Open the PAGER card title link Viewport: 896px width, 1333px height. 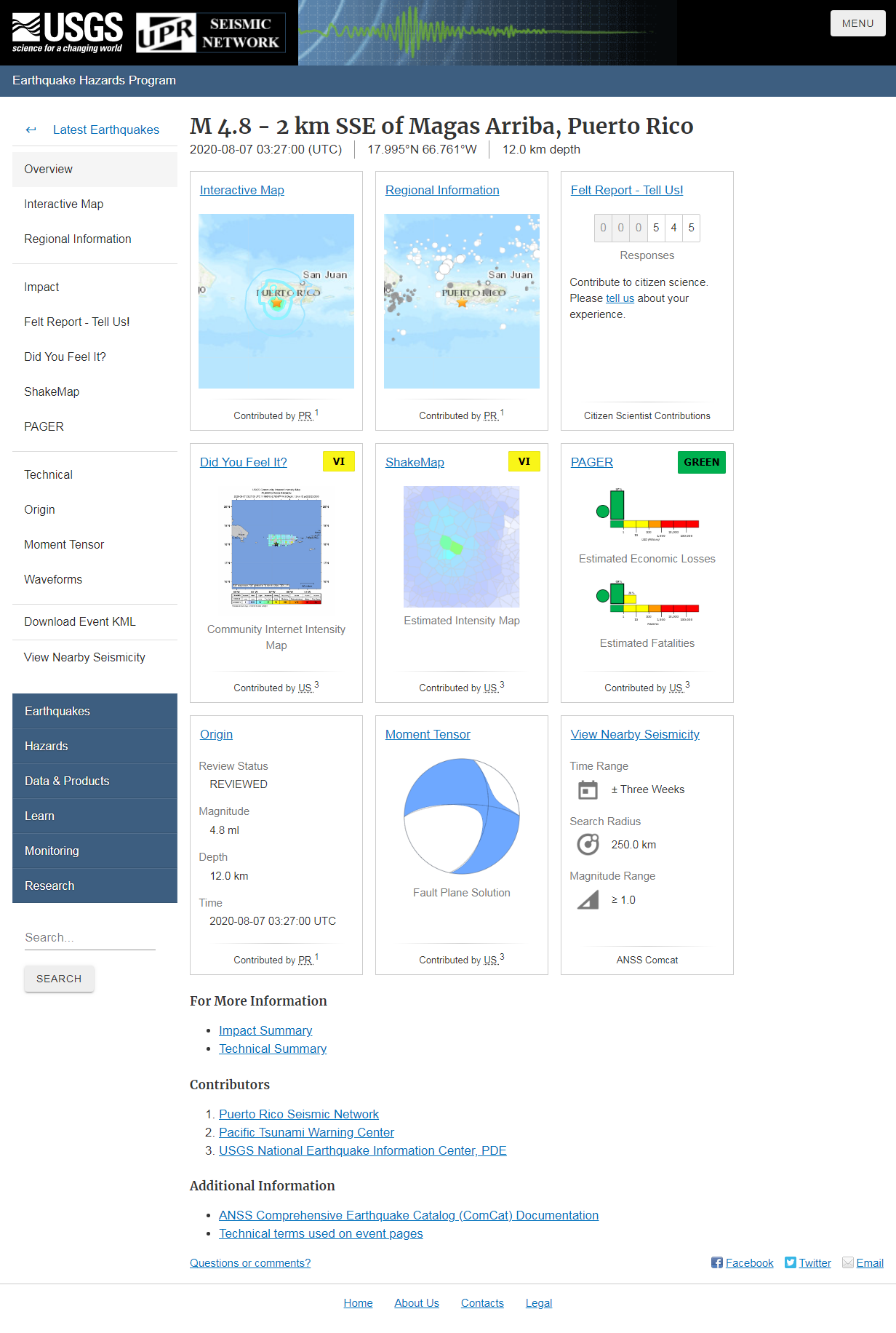(592, 462)
